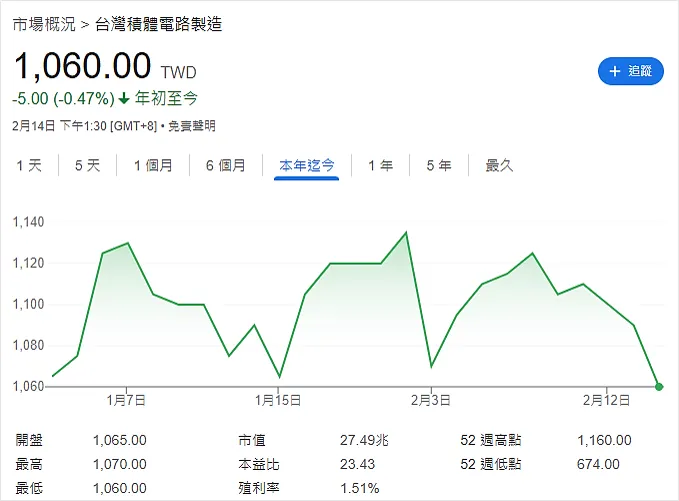Click the timestamp 2月14日 下午1:30

click(x=59, y=126)
